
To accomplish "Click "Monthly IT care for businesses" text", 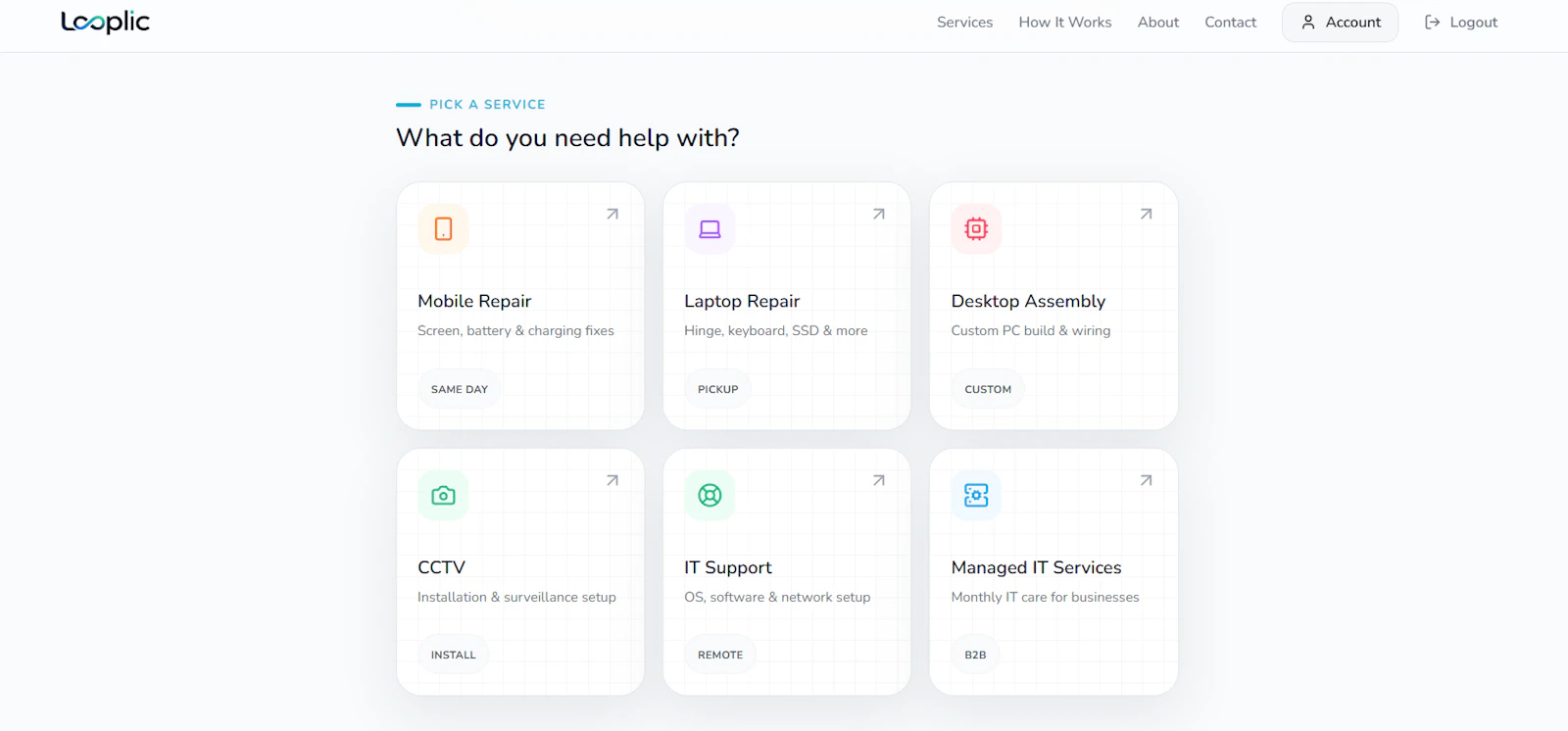I will tap(1045, 597).
